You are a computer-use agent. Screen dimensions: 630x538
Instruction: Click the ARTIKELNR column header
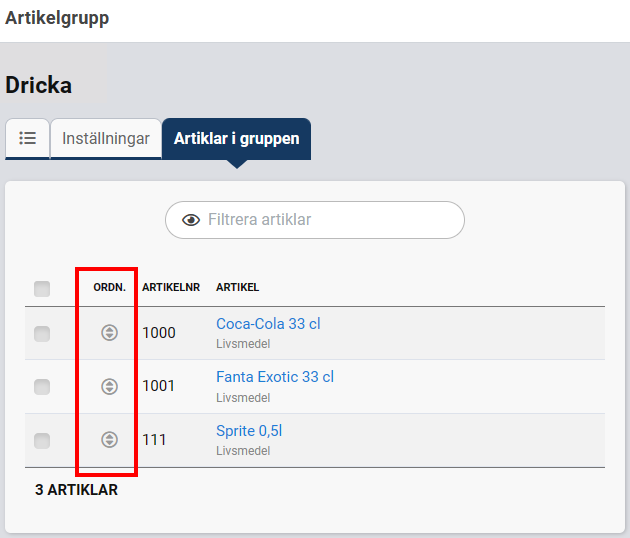click(171, 288)
